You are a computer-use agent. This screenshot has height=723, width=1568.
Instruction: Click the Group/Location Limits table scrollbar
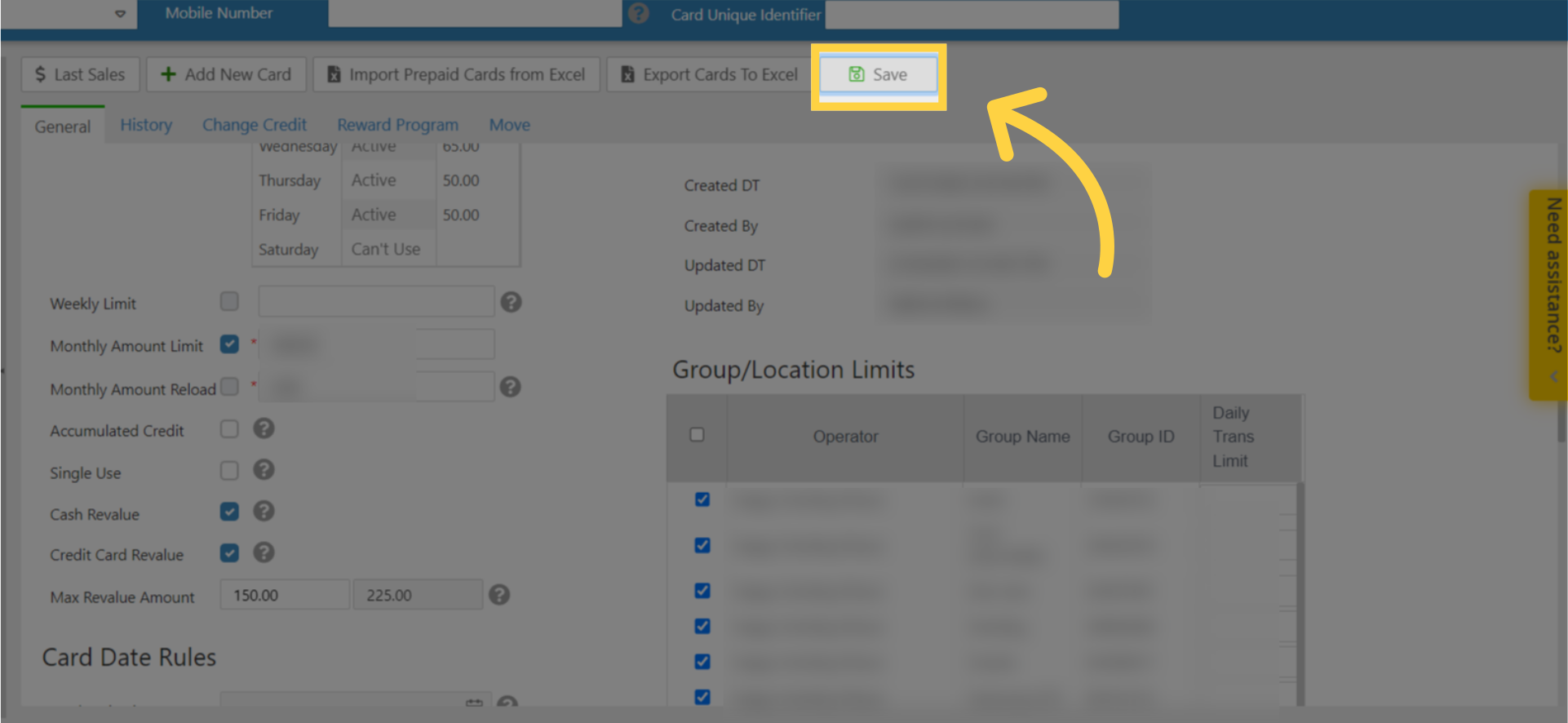click(1300, 593)
